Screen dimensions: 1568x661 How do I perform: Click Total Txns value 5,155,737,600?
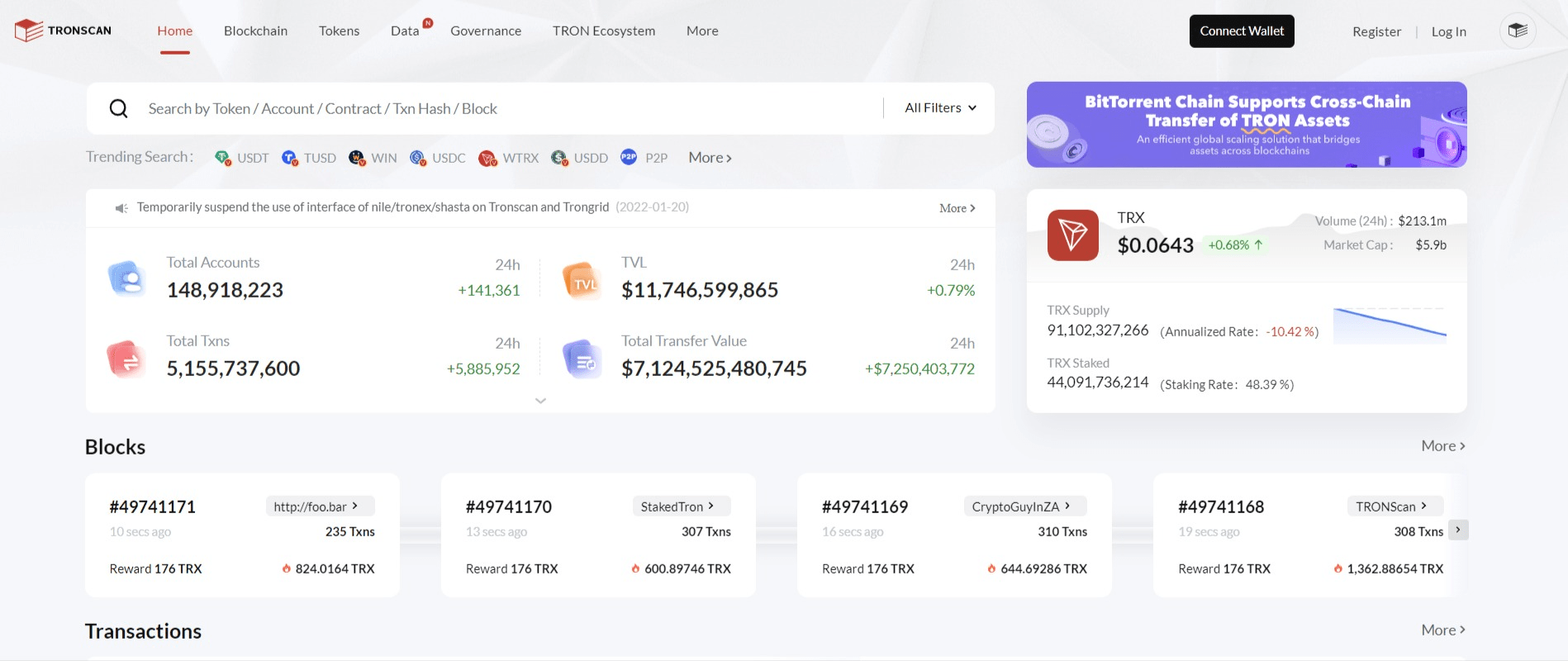coord(234,369)
